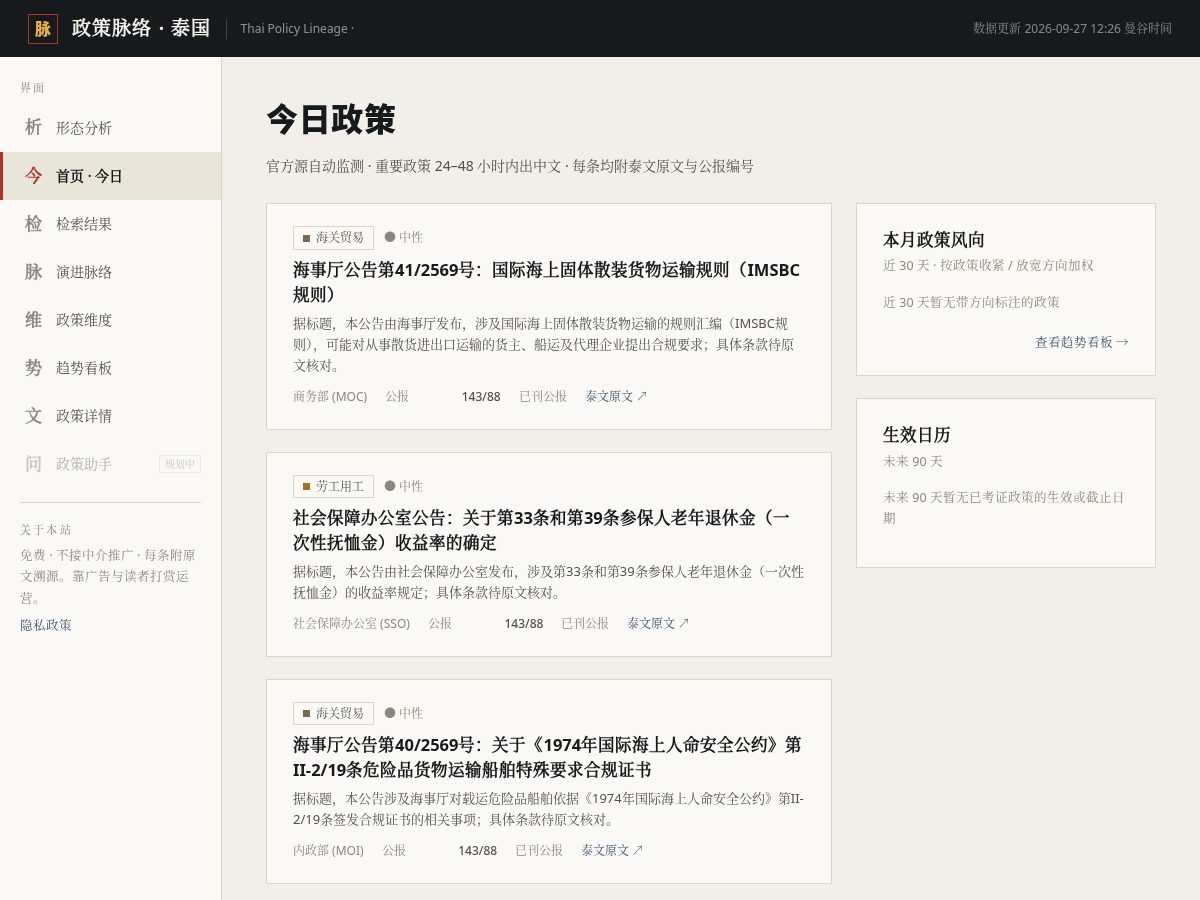1200x900 pixels.
Task: Click 中性 indicator on announcement 40/2569 card
Action: coord(404,713)
